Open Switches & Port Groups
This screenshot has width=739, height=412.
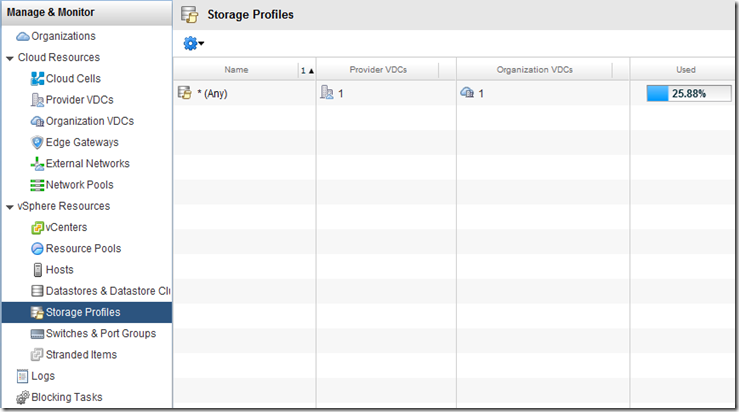coord(100,333)
